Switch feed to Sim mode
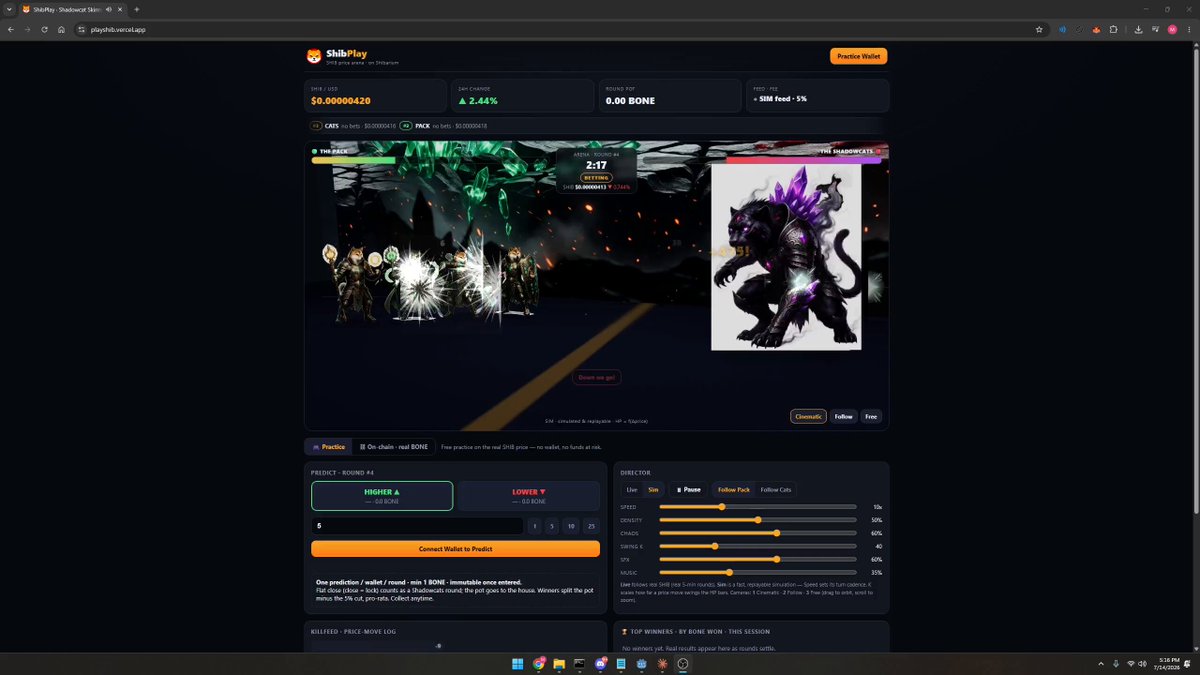The image size is (1200, 675). pyautogui.click(x=653, y=490)
